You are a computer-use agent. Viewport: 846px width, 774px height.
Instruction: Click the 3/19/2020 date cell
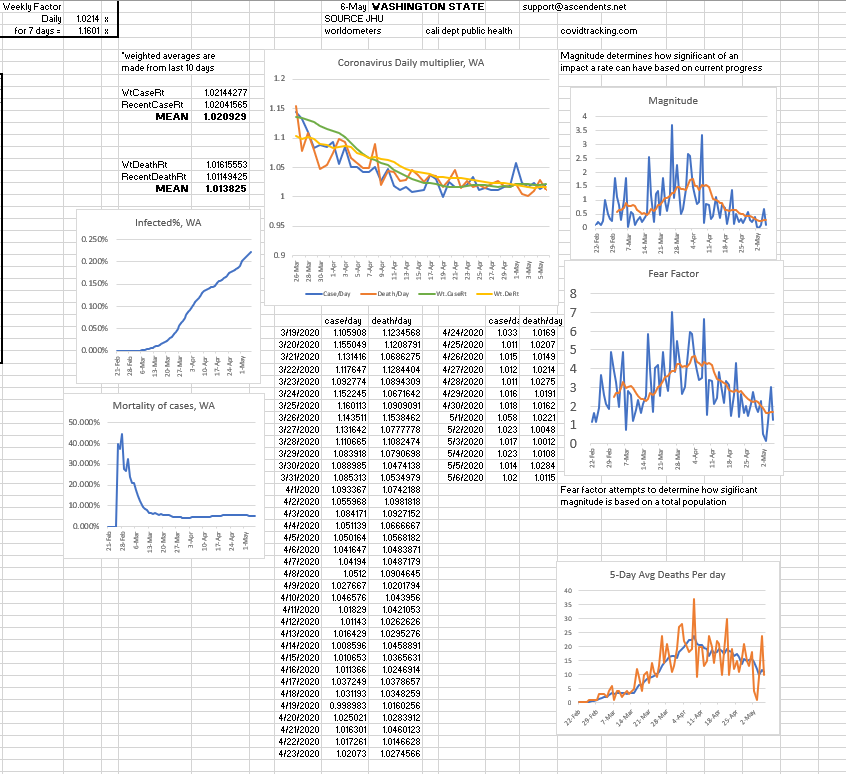point(300,332)
